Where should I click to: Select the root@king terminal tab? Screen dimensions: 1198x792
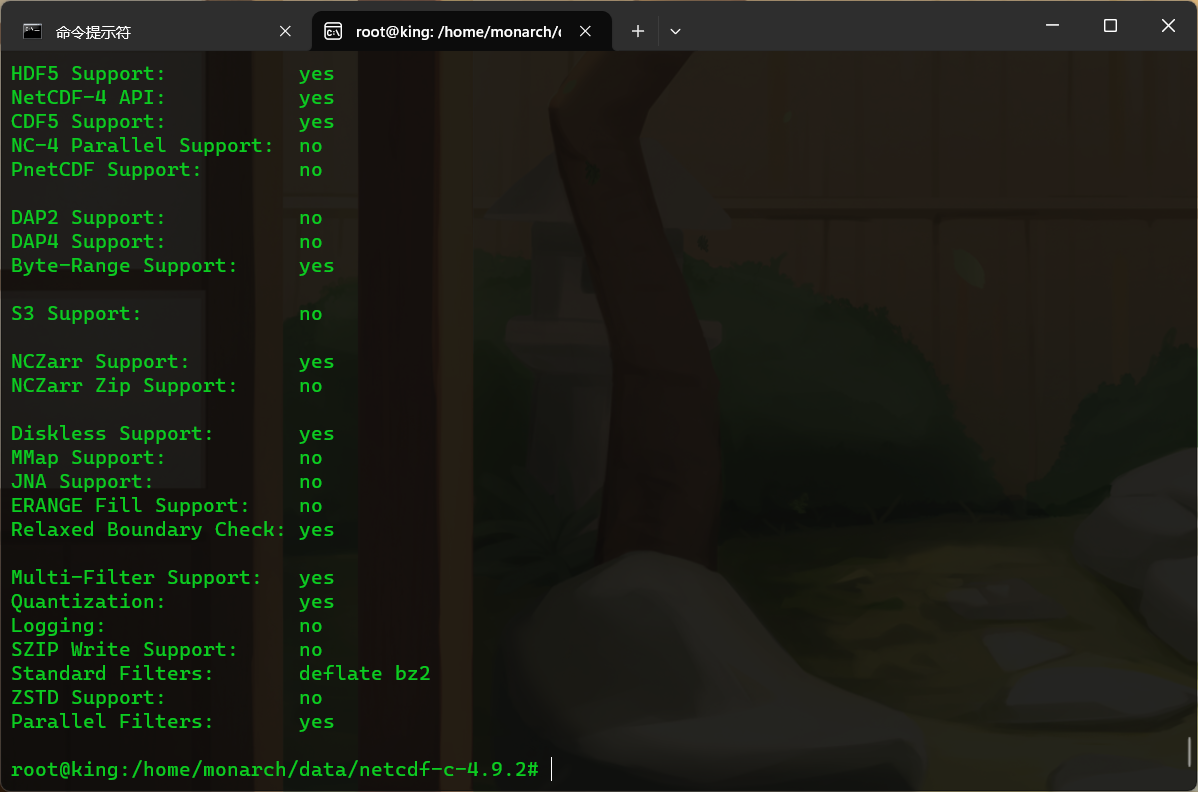pos(461,31)
